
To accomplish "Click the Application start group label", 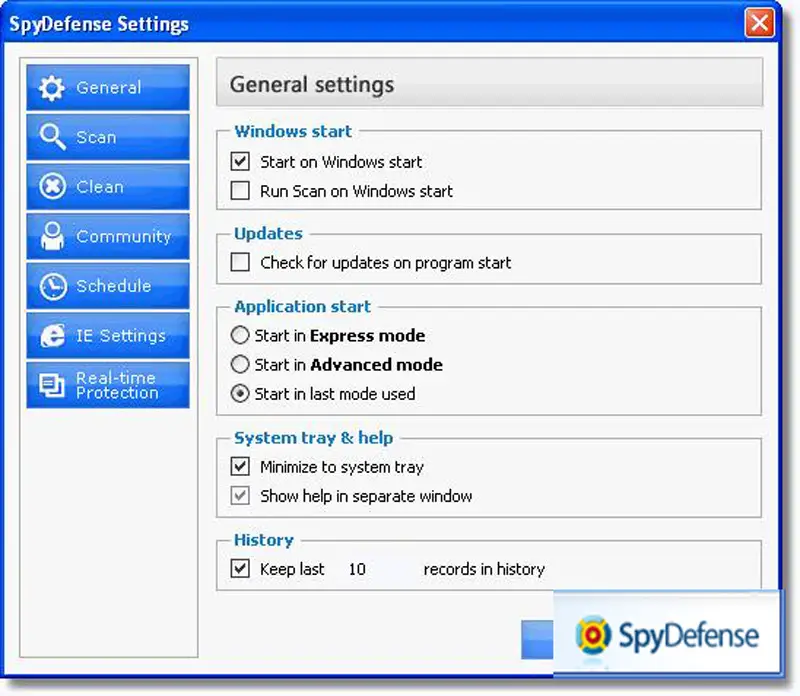I will pyautogui.click(x=303, y=306).
